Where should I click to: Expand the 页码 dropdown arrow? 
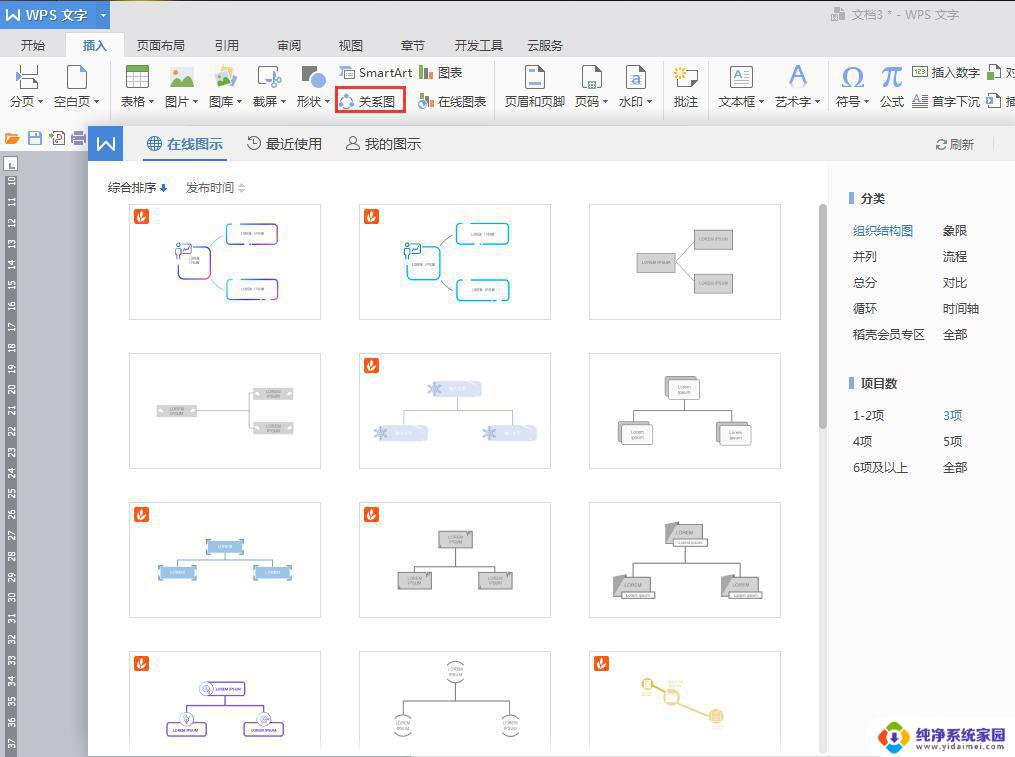pos(605,102)
